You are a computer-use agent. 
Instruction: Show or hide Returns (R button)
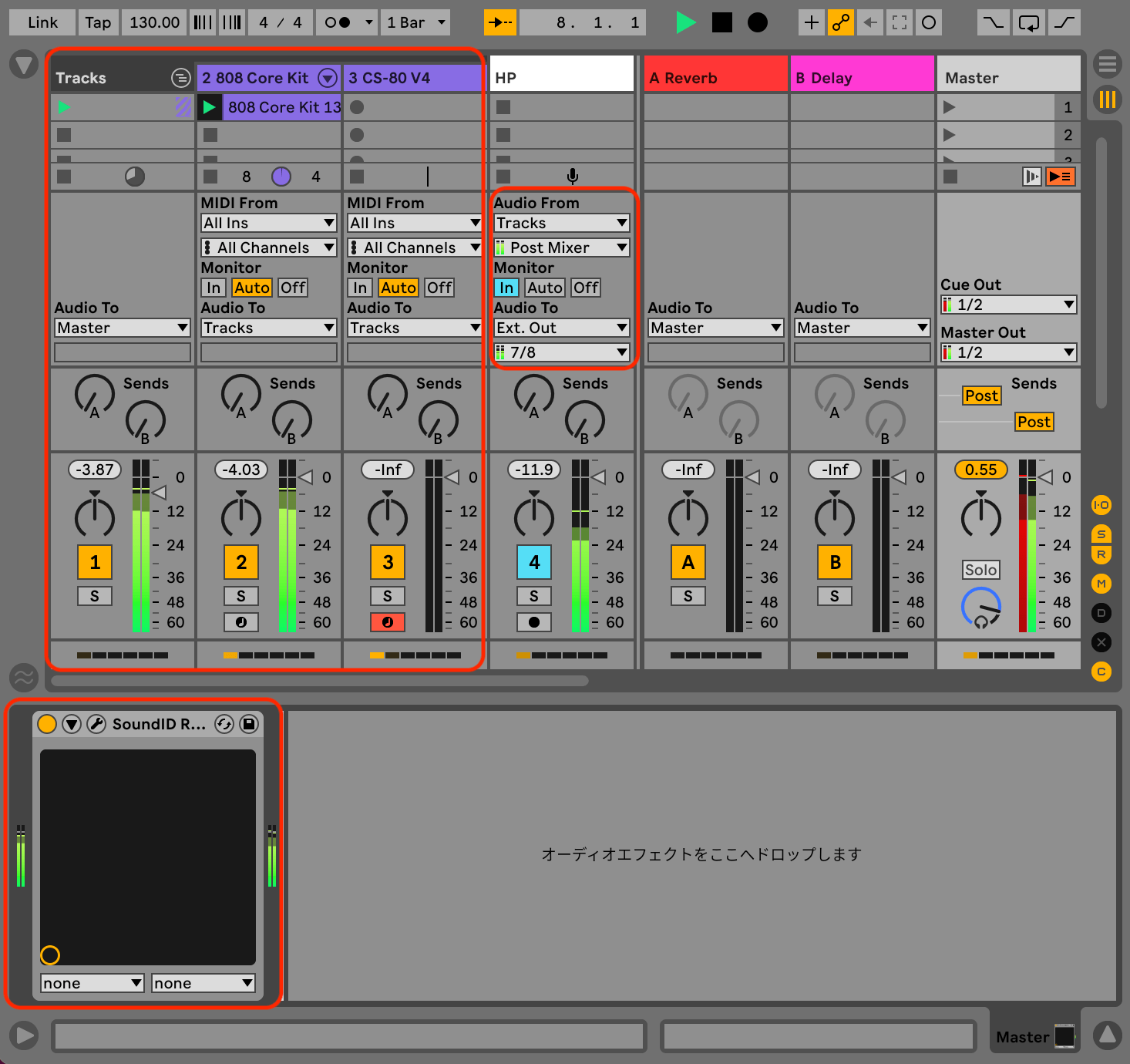click(x=1101, y=554)
